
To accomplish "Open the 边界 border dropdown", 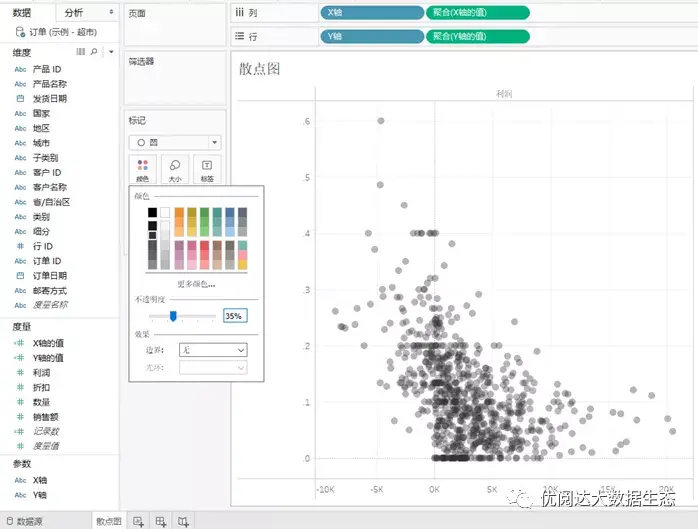I will coord(213,350).
